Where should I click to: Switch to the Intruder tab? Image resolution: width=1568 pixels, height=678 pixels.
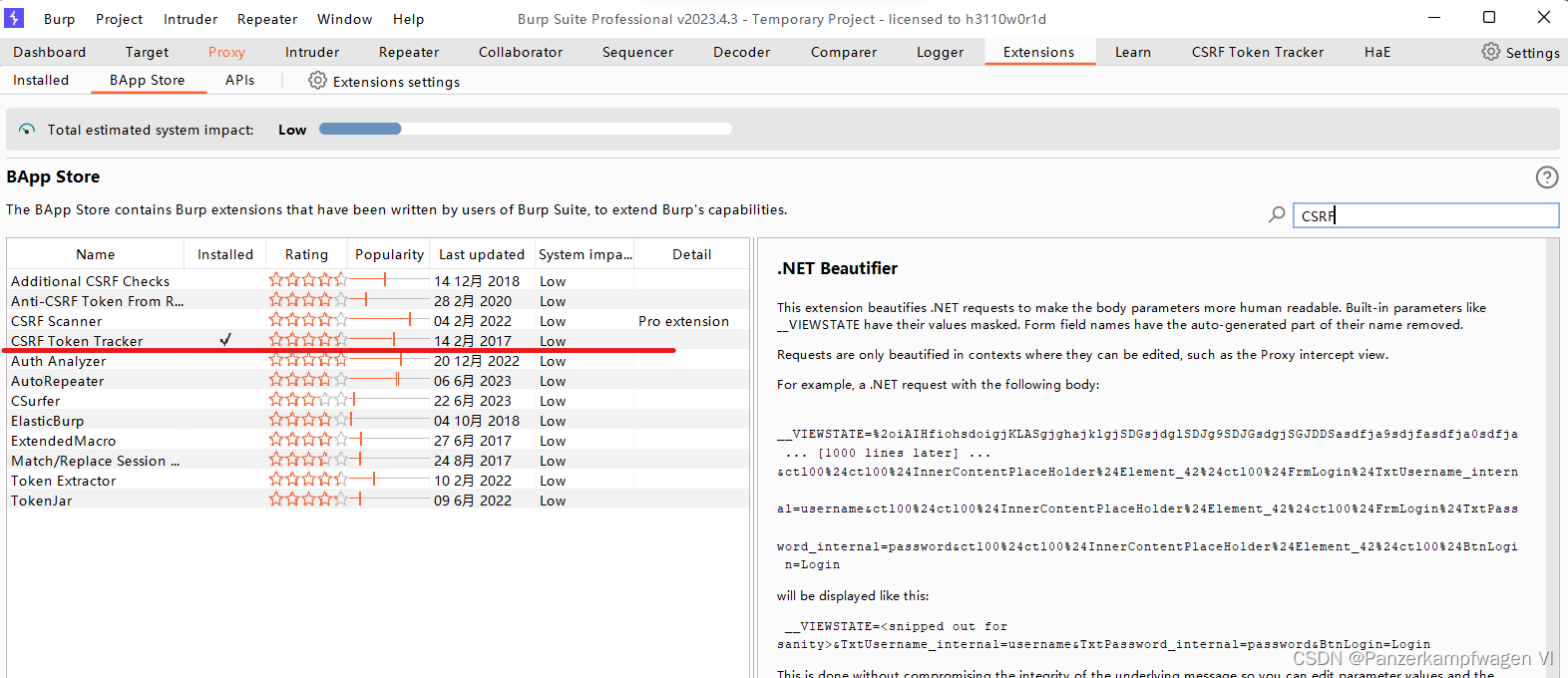(312, 52)
